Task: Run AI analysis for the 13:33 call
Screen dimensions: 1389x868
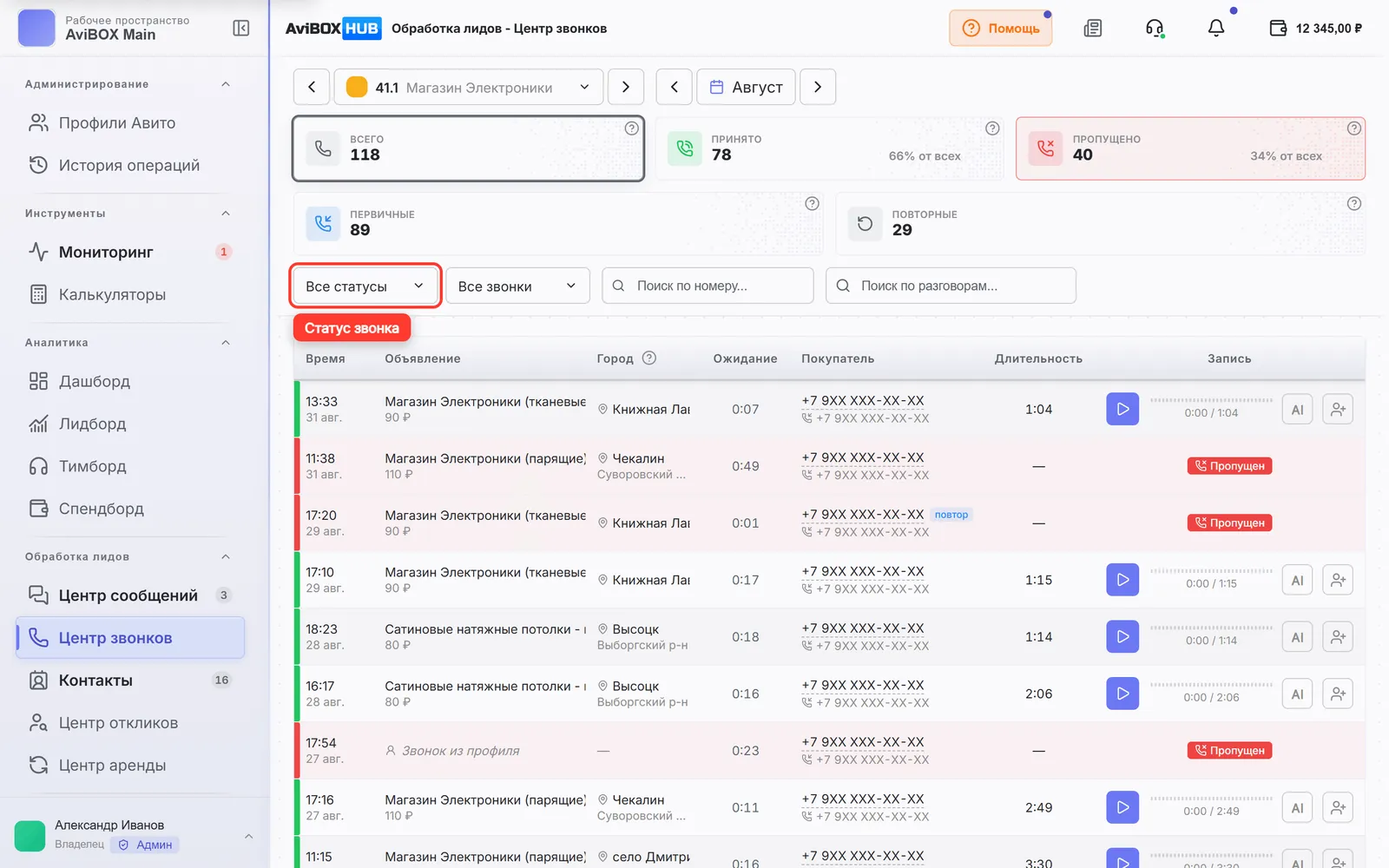Action: pos(1297,410)
